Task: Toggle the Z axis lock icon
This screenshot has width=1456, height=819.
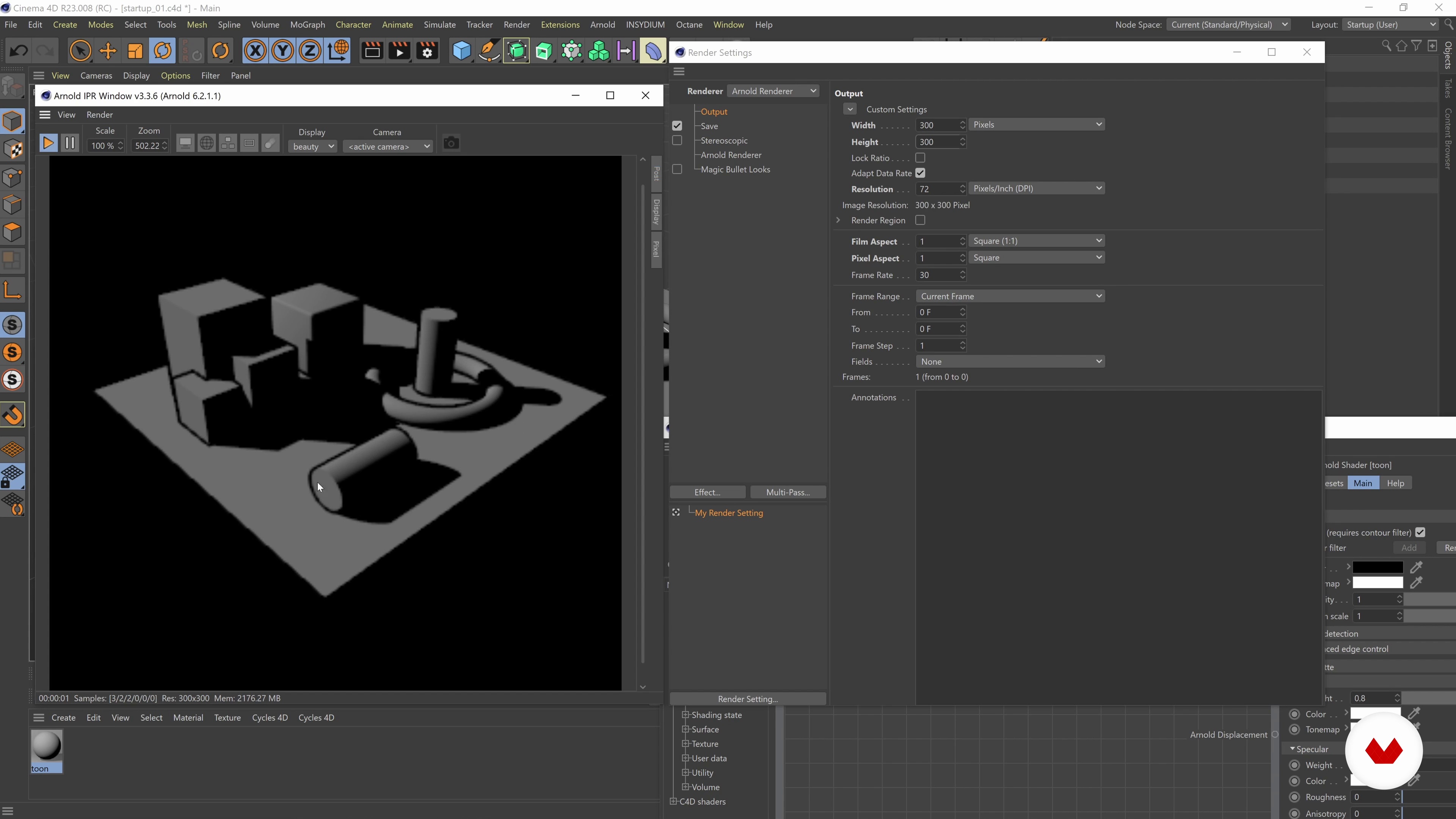Action: click(310, 51)
